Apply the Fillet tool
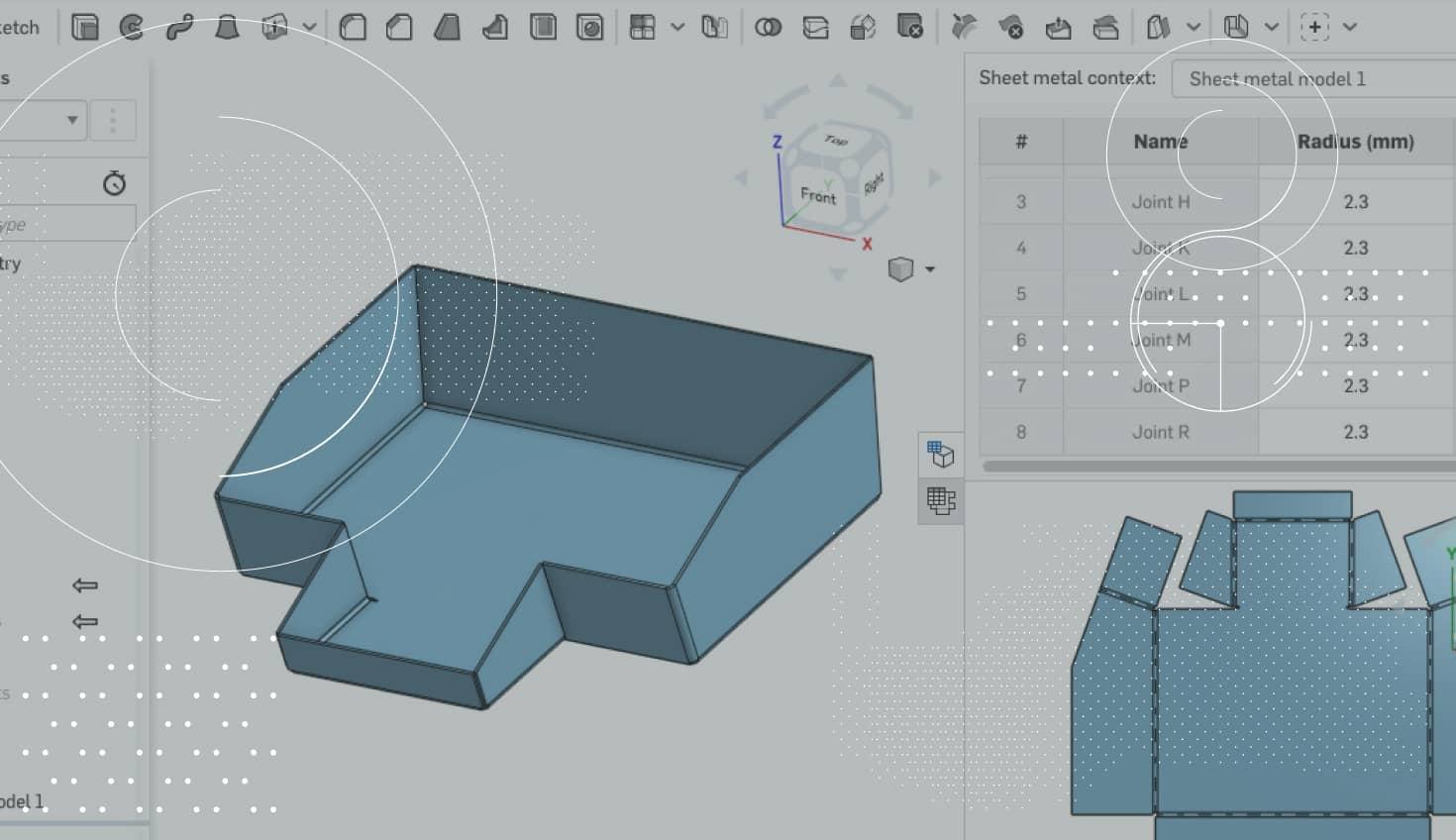Screen dimensions: 1456x840 pos(353,27)
